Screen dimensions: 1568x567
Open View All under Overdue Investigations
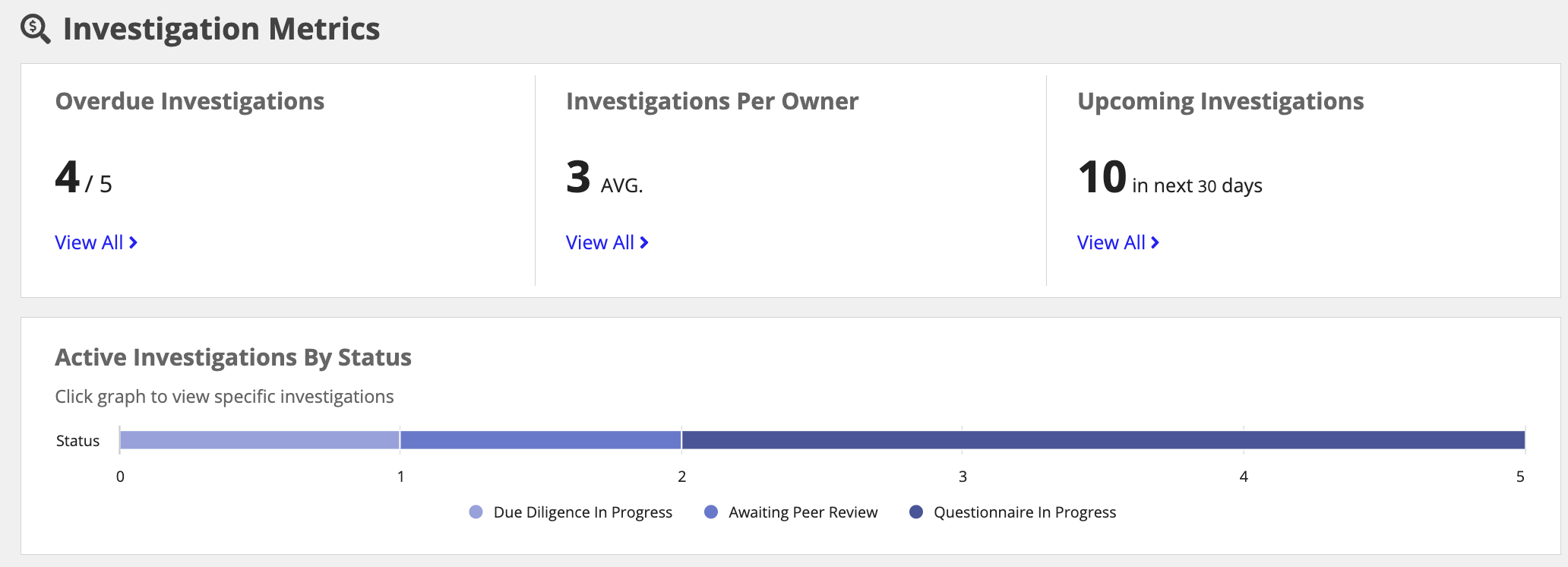tap(96, 242)
